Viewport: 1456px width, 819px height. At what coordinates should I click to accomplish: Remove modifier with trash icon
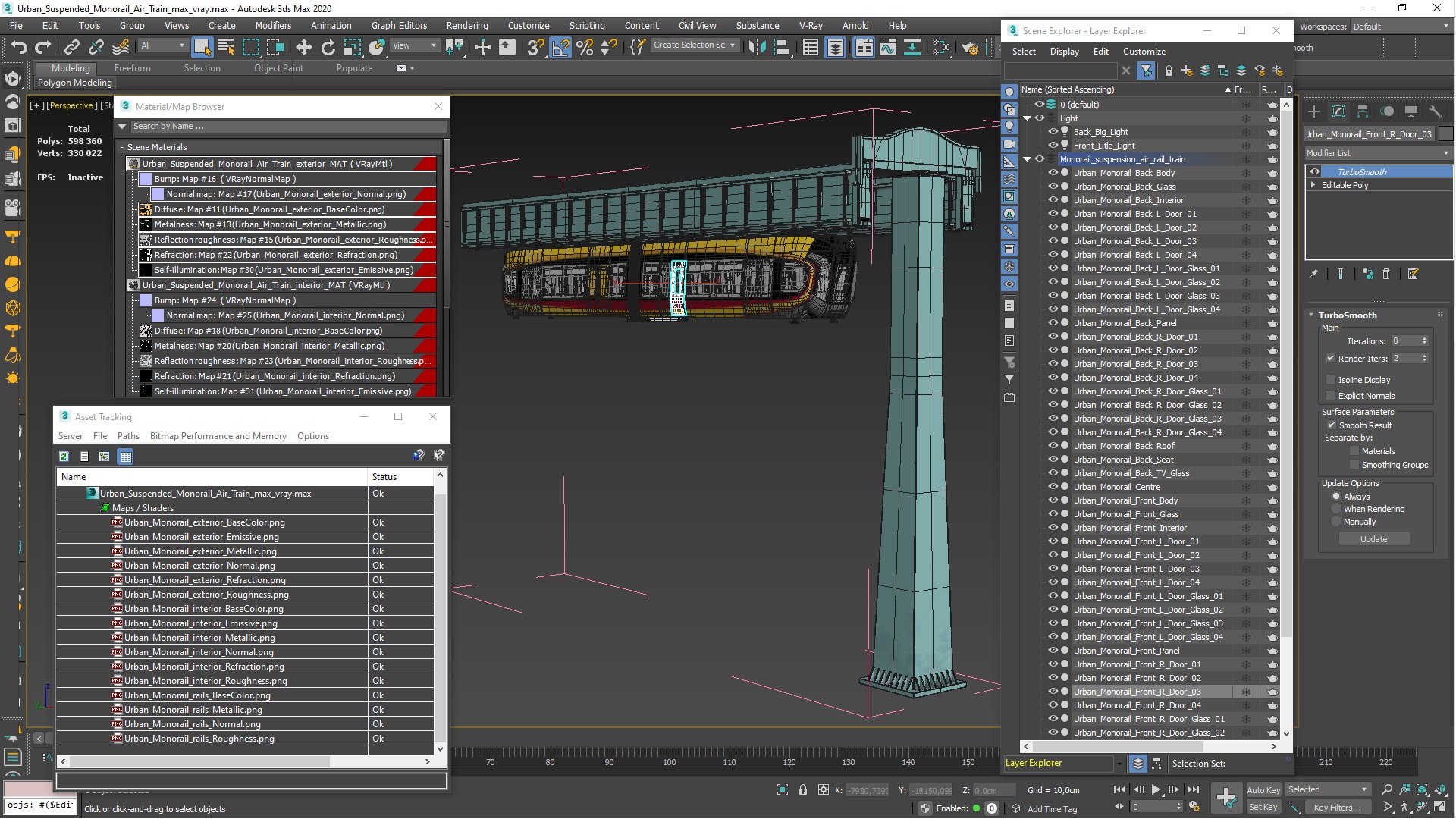[1386, 274]
